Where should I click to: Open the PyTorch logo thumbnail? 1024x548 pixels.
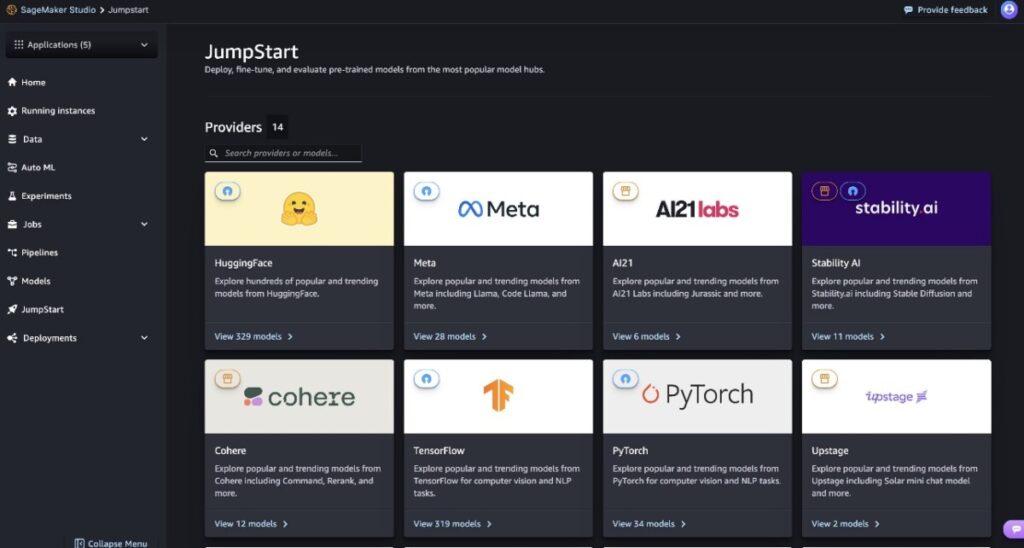pyautogui.click(x=697, y=396)
